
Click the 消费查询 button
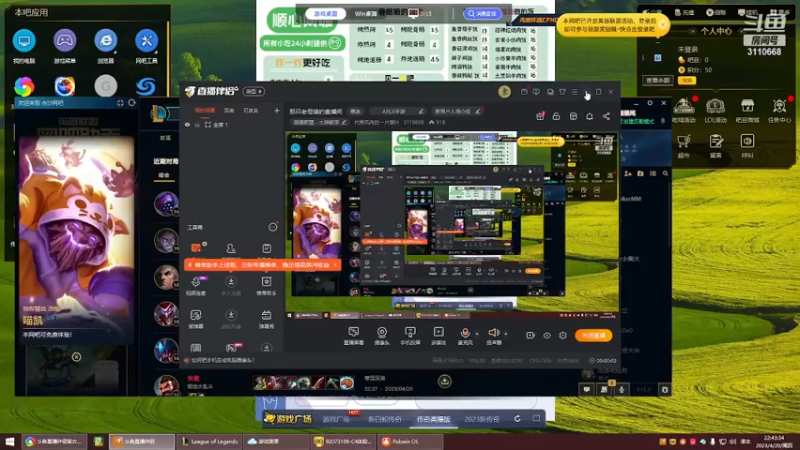click(x=482, y=14)
